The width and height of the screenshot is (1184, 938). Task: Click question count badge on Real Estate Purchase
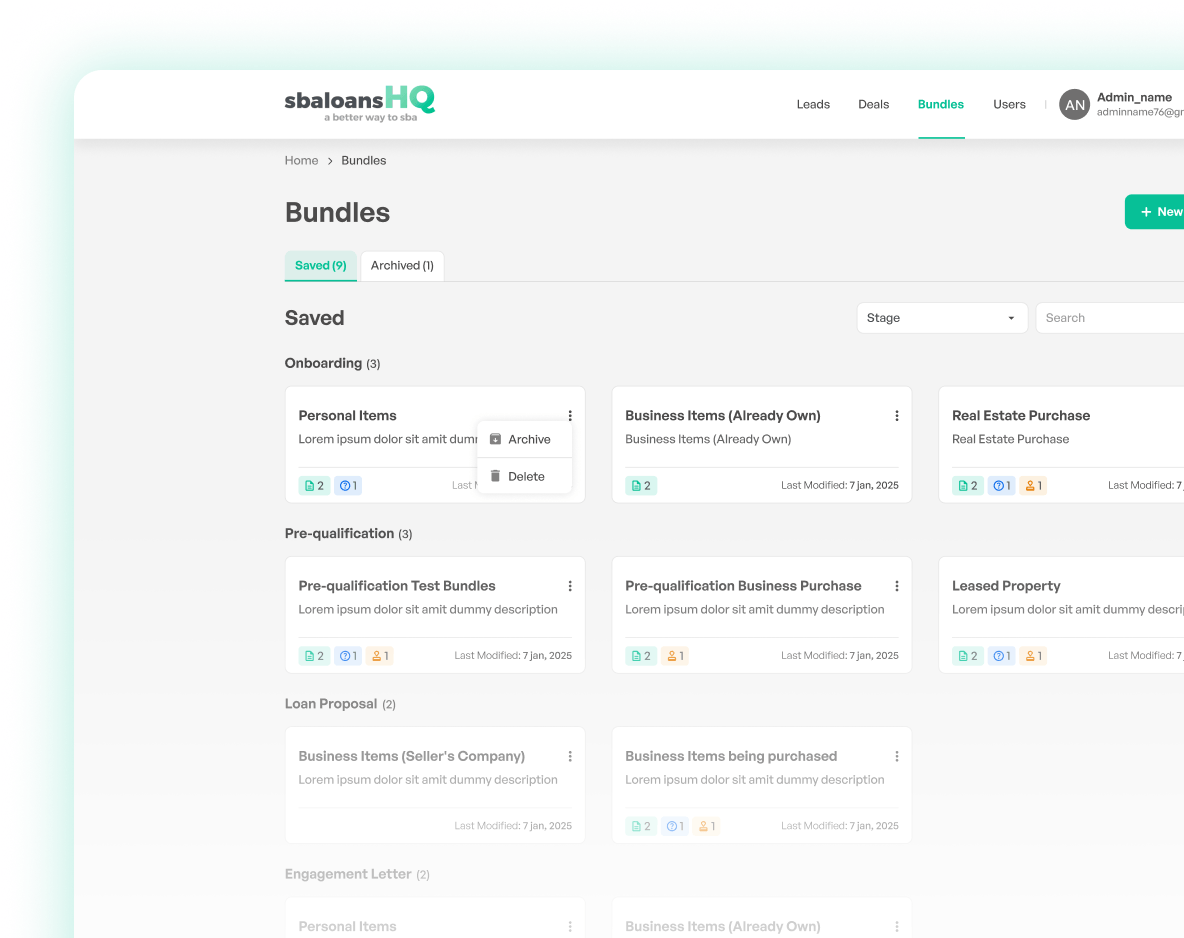[1001, 486]
